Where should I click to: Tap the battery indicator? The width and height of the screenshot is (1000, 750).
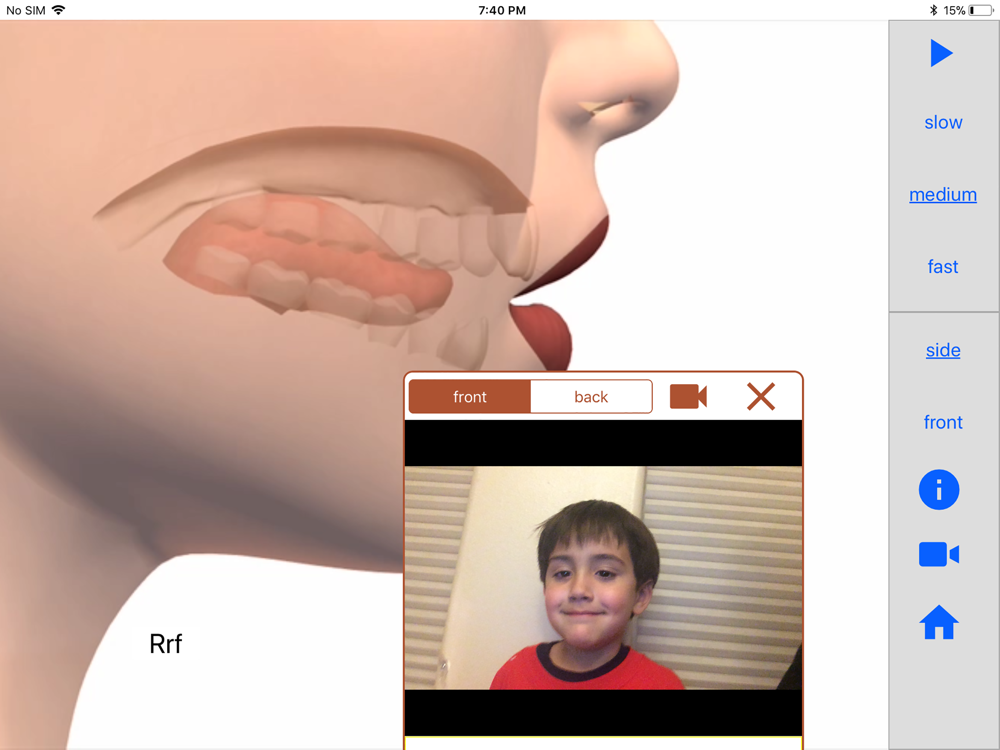(x=981, y=10)
